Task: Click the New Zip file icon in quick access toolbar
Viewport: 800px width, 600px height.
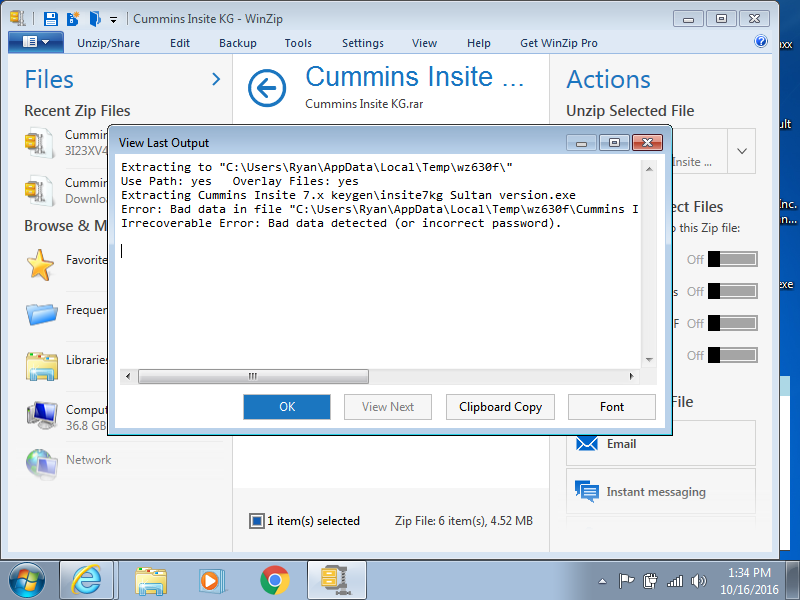Action: pos(73,19)
